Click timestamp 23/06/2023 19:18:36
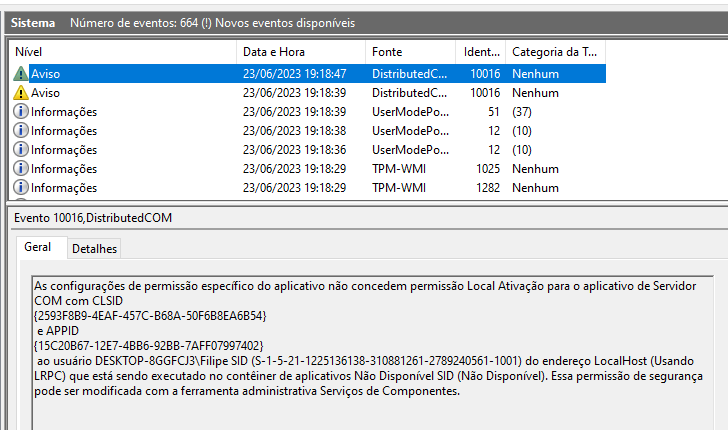The width and height of the screenshot is (728, 430). click(294, 150)
